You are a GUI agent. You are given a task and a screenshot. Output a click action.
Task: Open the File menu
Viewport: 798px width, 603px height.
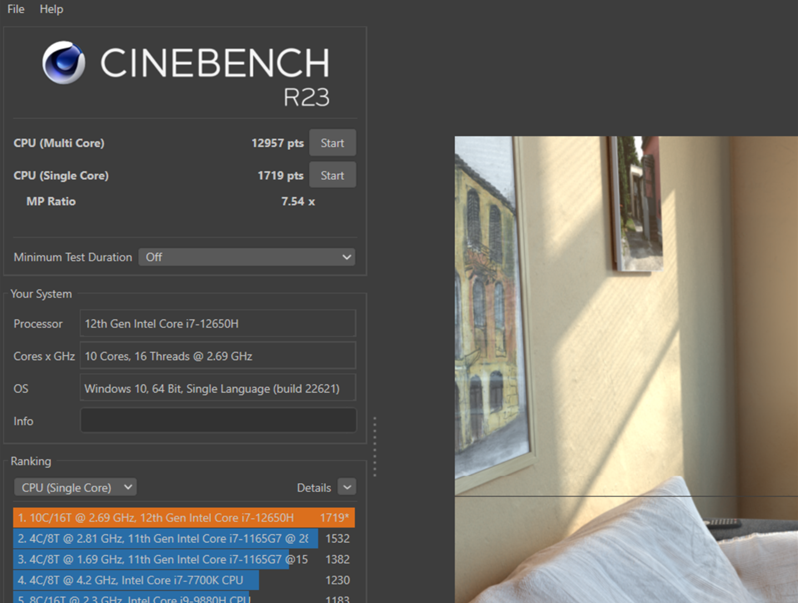(16, 9)
